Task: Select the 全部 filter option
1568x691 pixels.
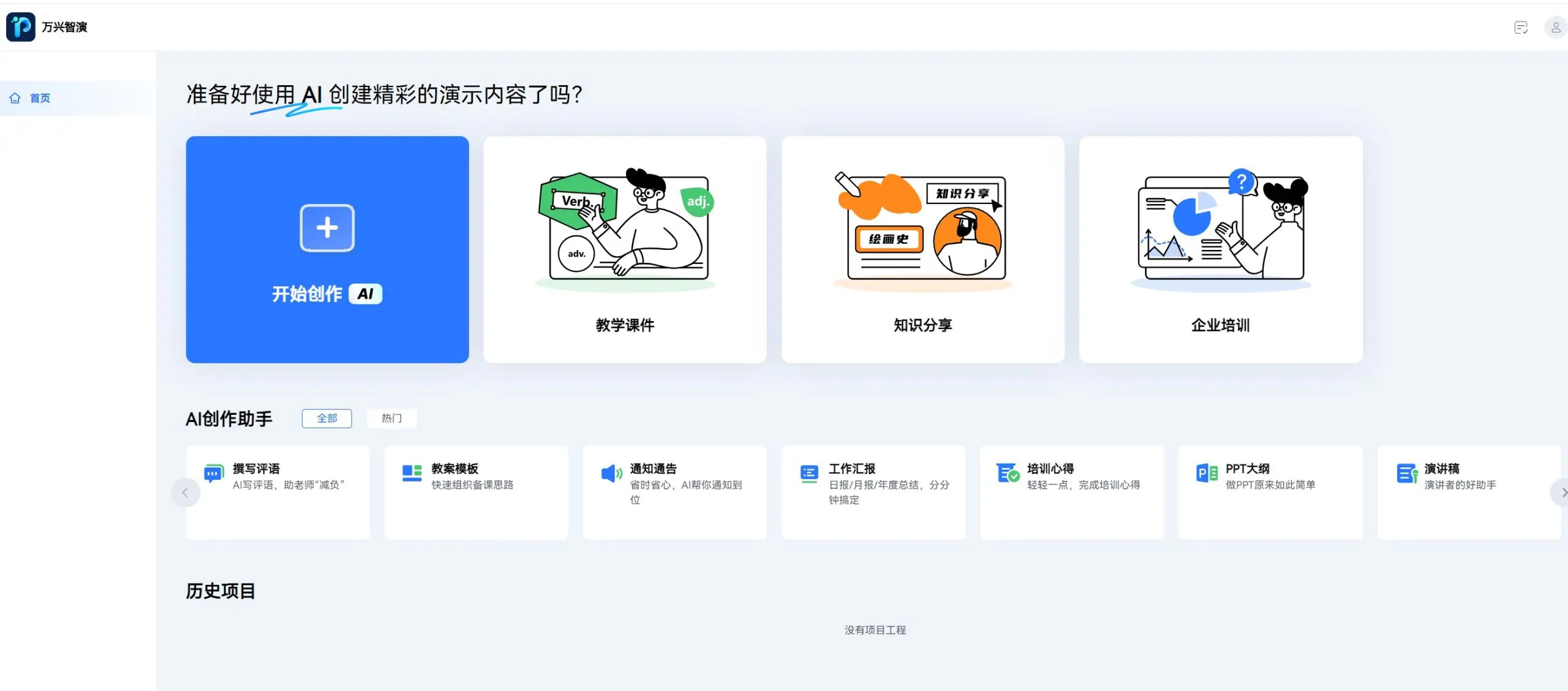Action: (x=326, y=418)
